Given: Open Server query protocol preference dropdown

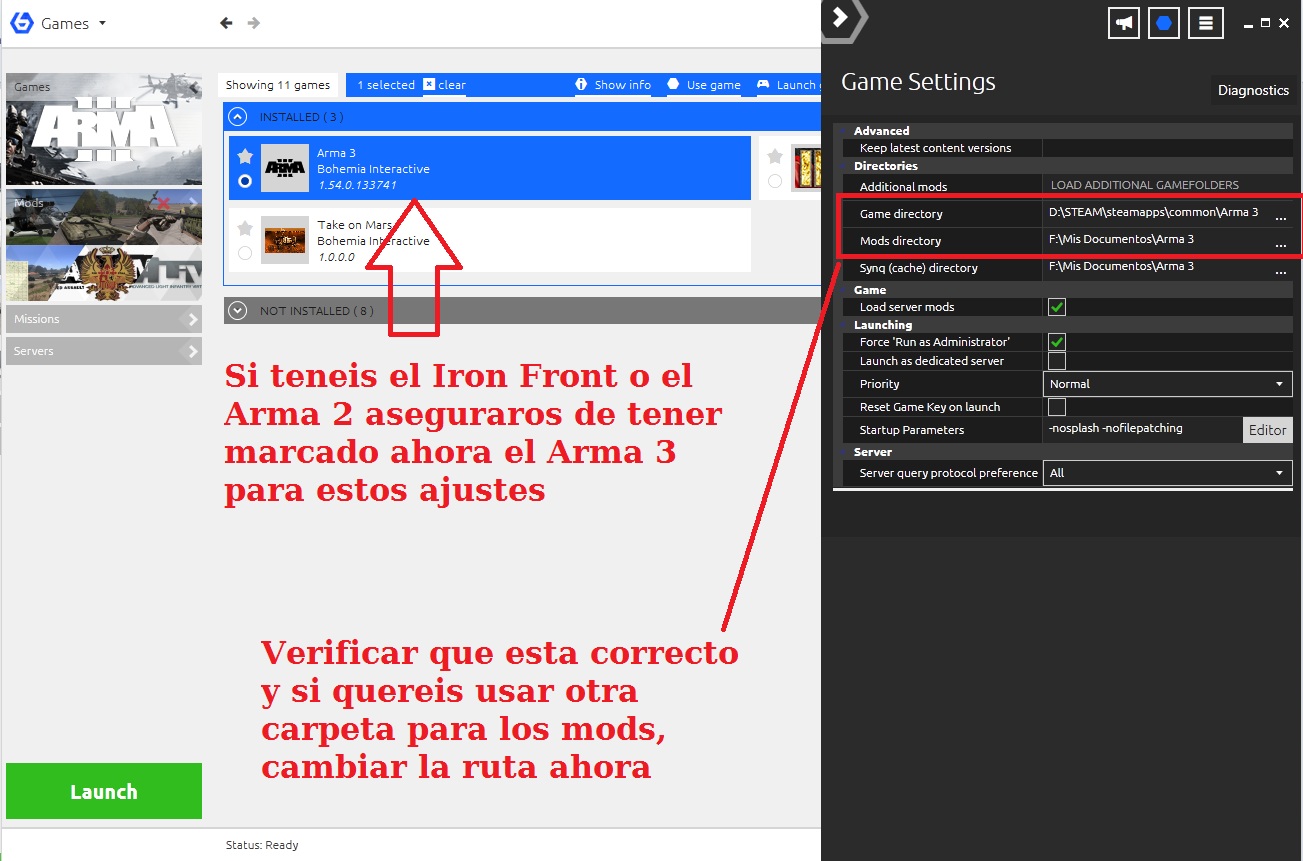Looking at the screenshot, I should (1168, 473).
